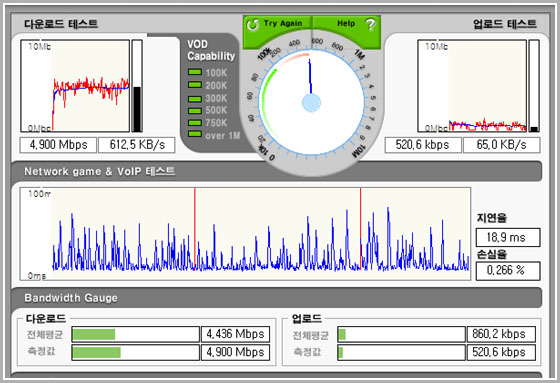Click the first red spike marker in latency graph

[195, 228]
